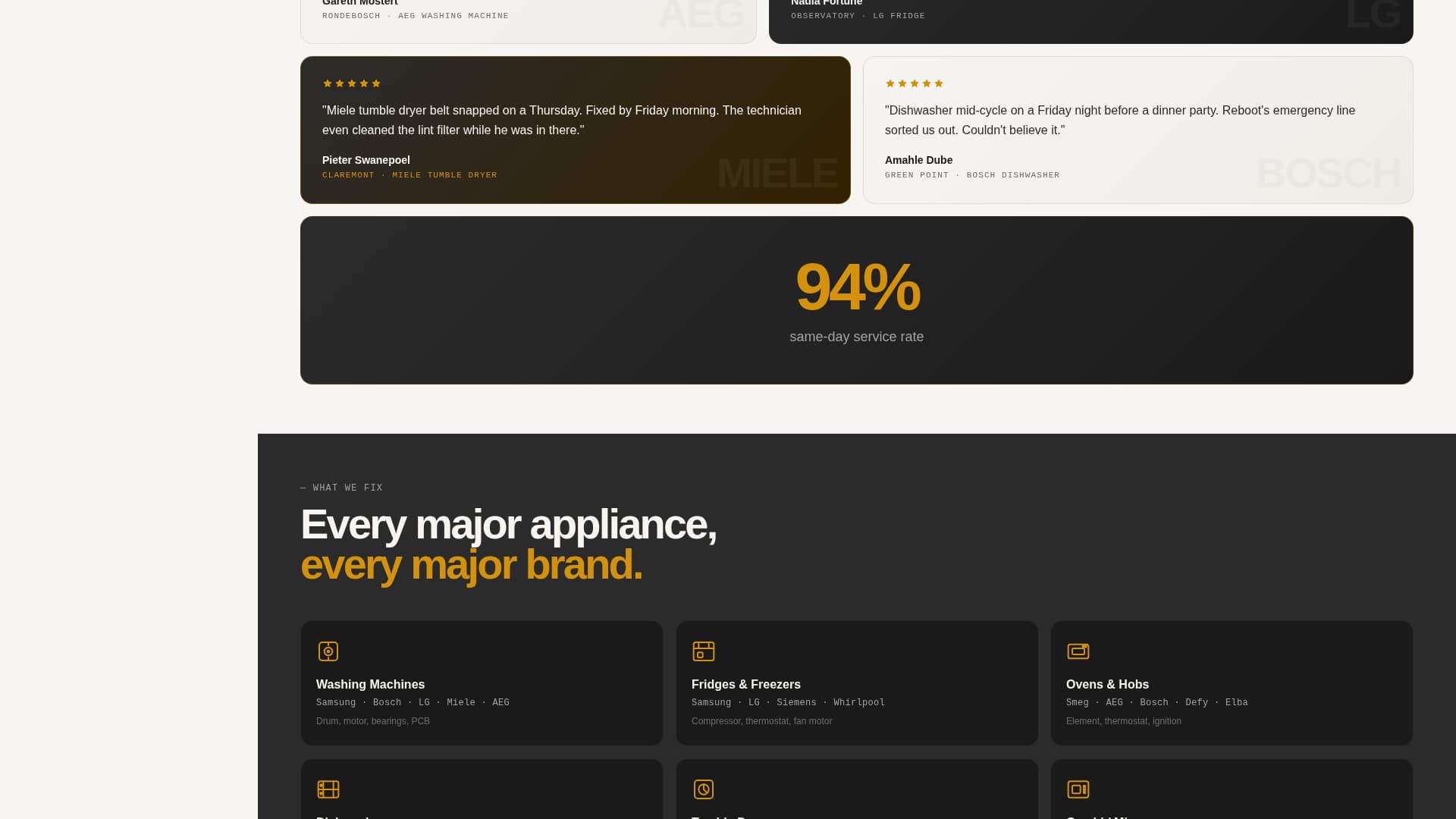Click the tumble dryer clock-style icon

(704, 789)
